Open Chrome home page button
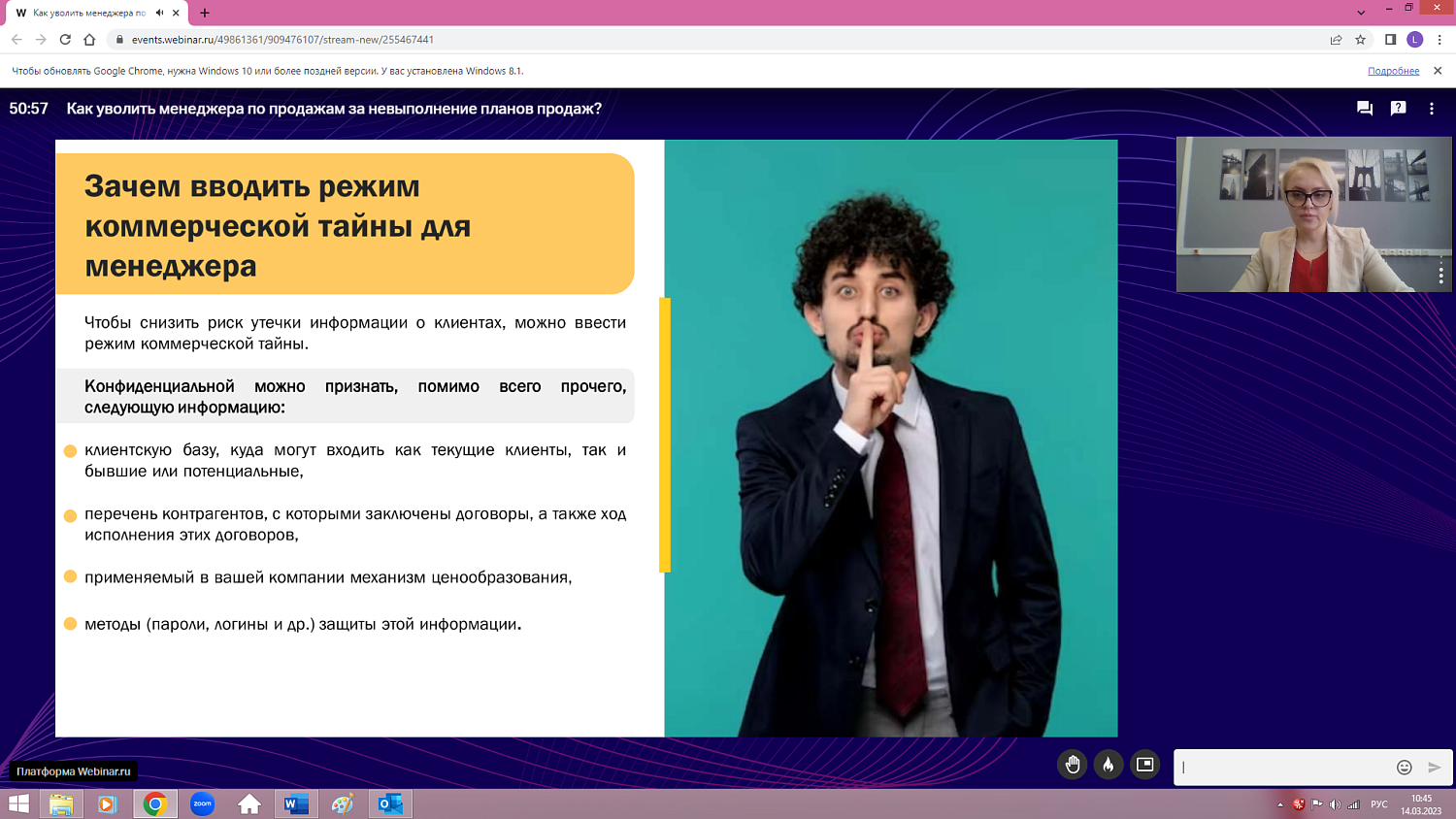This screenshot has height=819, width=1456. (x=89, y=40)
